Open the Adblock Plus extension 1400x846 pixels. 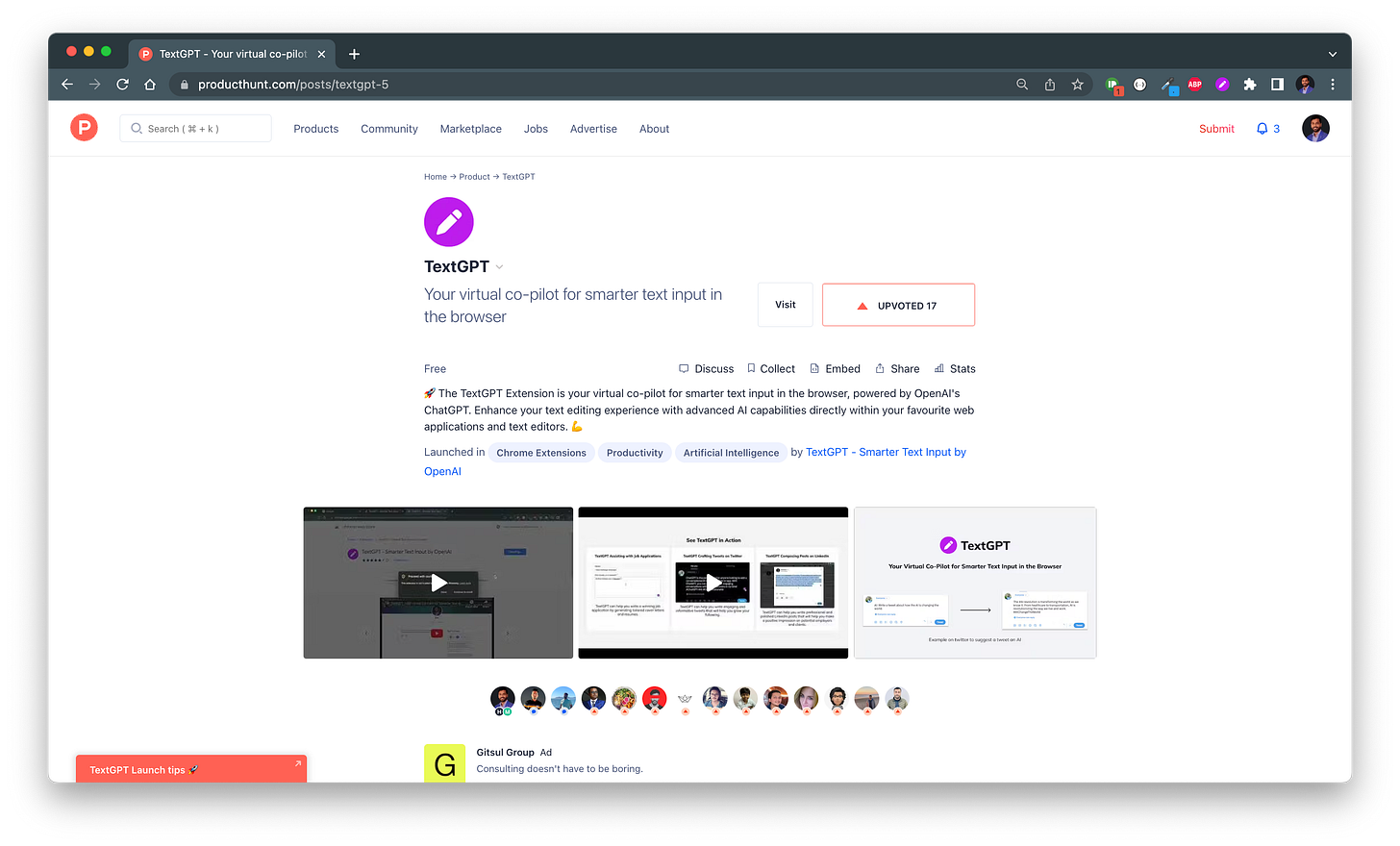click(x=1195, y=85)
